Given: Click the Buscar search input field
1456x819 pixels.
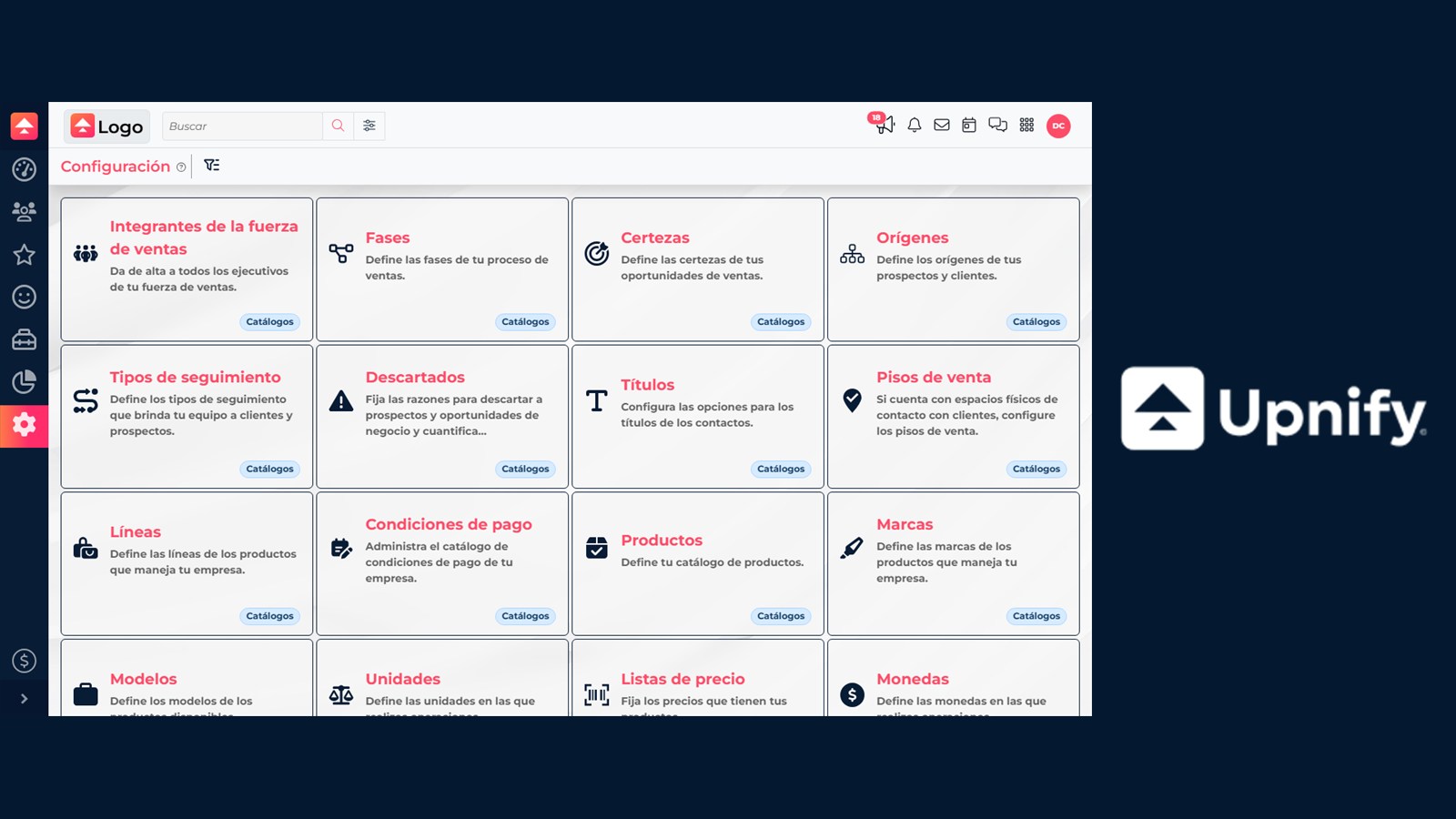Looking at the screenshot, I should (242, 126).
